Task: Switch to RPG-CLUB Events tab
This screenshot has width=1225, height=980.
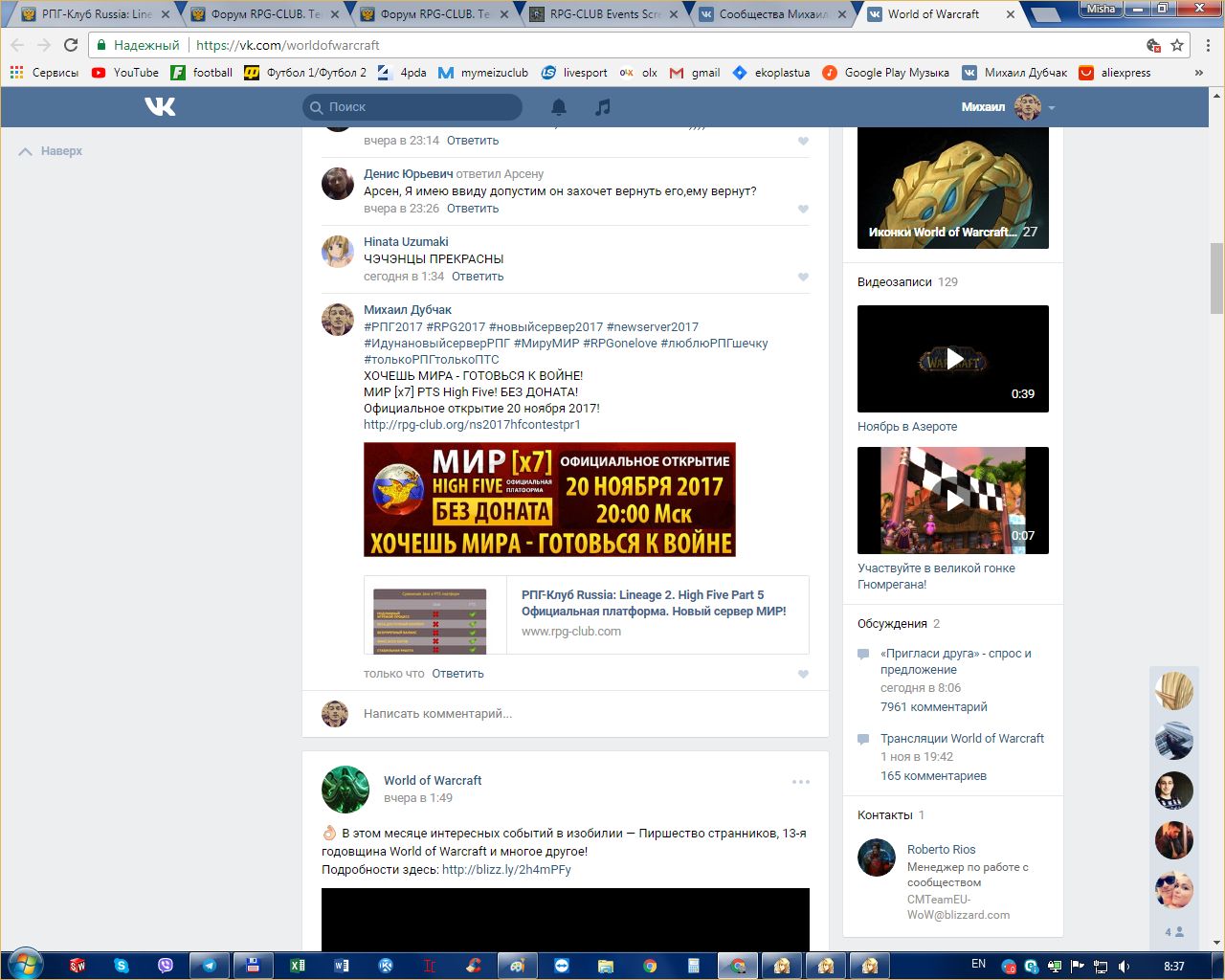Action: coord(602,14)
